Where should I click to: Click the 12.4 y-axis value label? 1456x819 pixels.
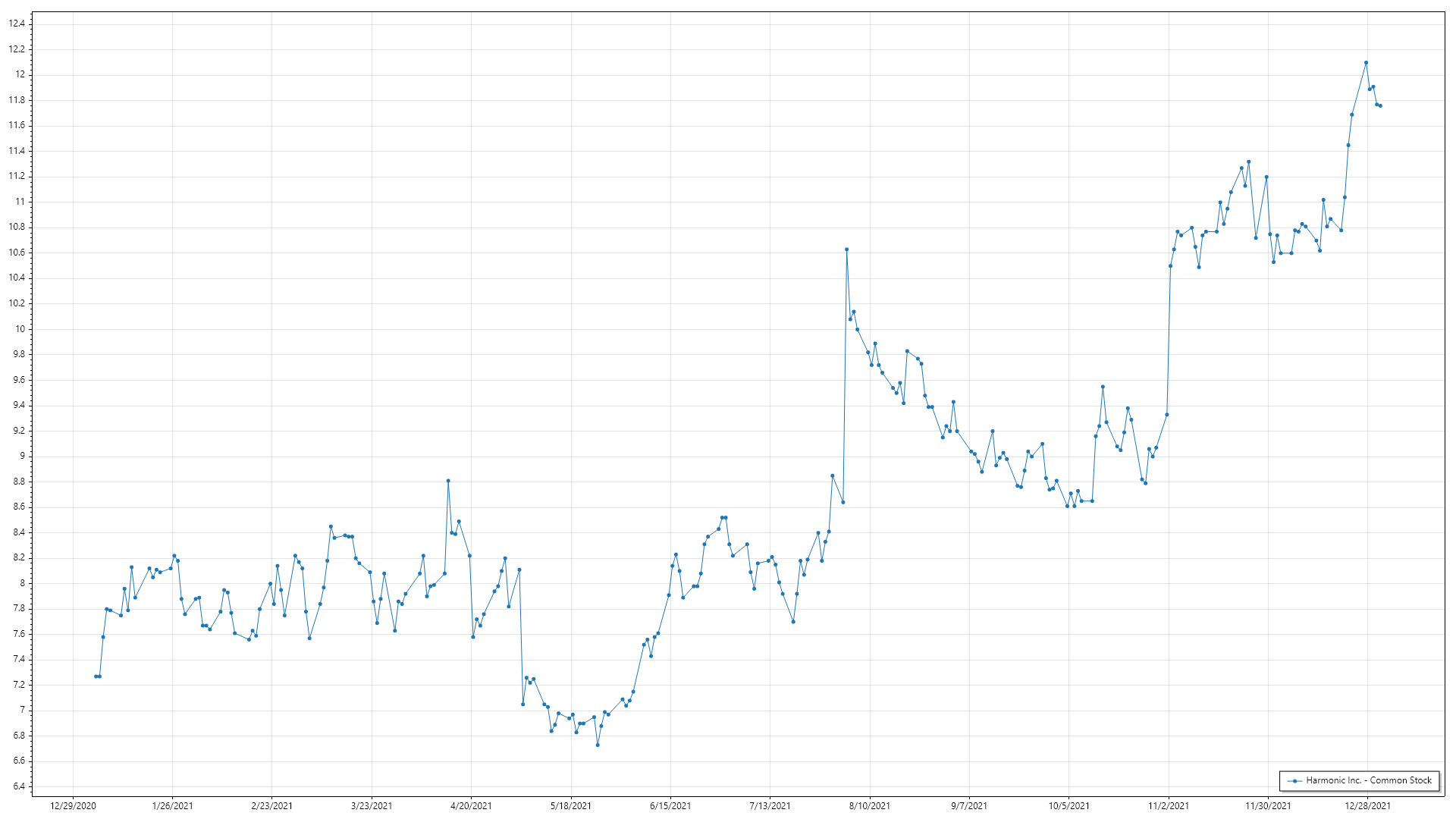[17, 24]
